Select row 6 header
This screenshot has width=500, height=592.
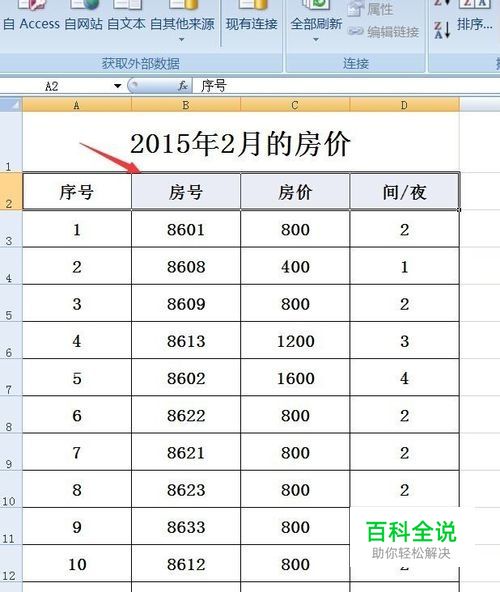click(11, 340)
